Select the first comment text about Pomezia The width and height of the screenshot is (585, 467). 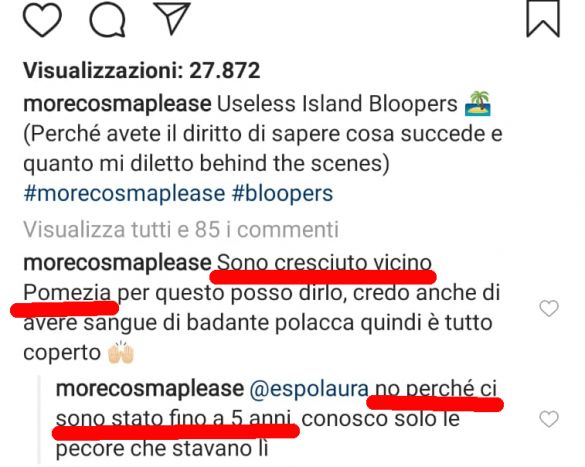click(262, 307)
